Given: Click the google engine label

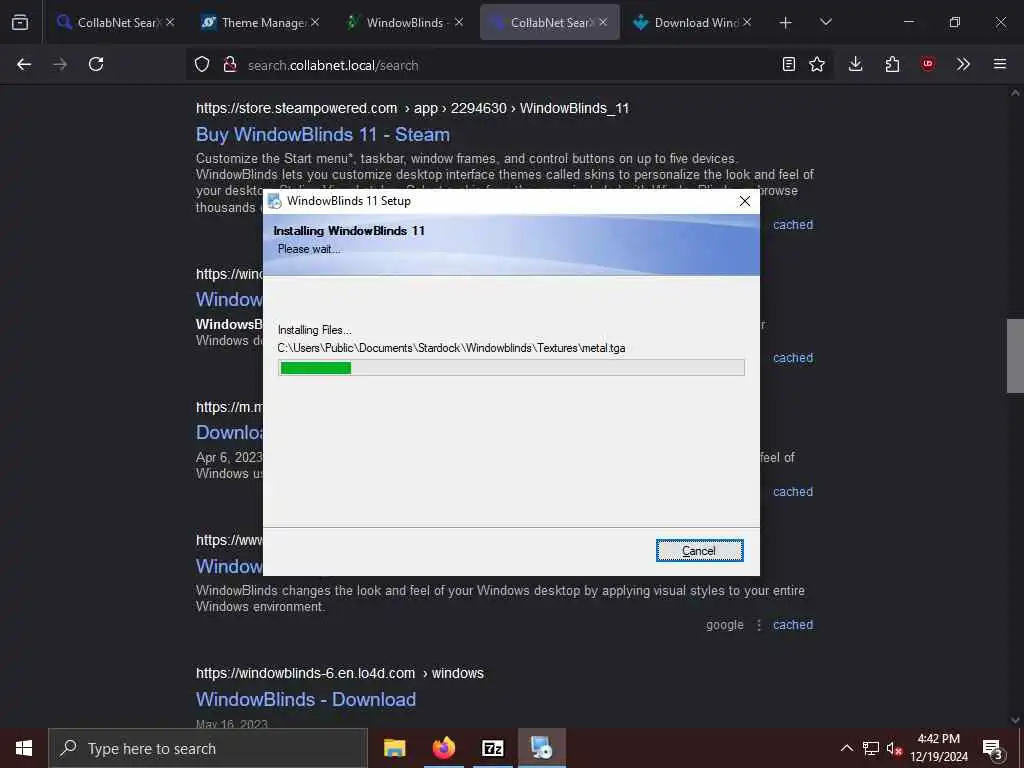Looking at the screenshot, I should click(724, 625).
